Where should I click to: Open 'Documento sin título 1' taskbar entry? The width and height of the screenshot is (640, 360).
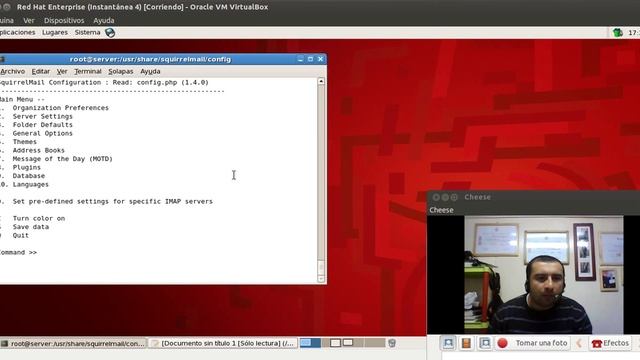223,344
